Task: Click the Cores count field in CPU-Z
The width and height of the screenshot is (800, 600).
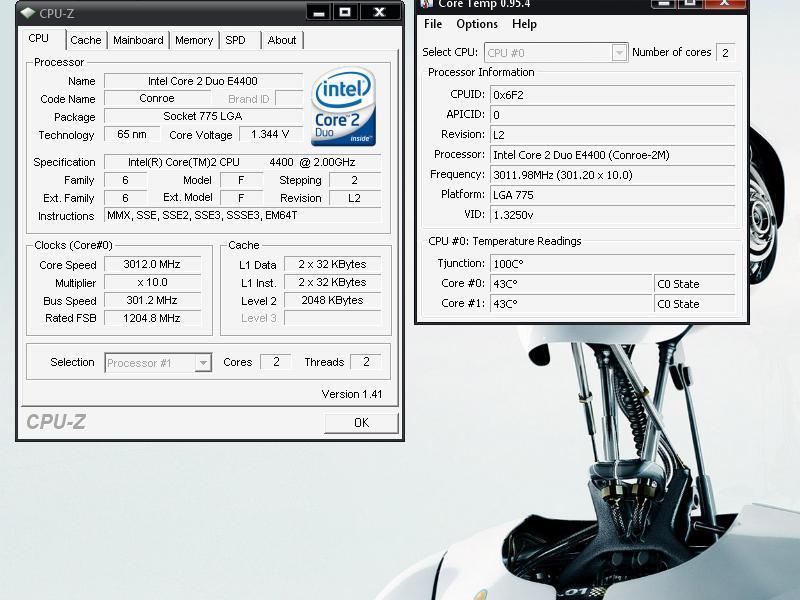Action: (x=276, y=362)
